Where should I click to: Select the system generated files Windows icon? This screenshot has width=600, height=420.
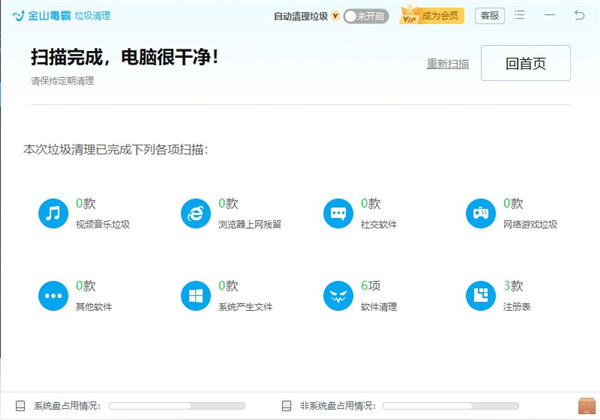[x=195, y=296]
